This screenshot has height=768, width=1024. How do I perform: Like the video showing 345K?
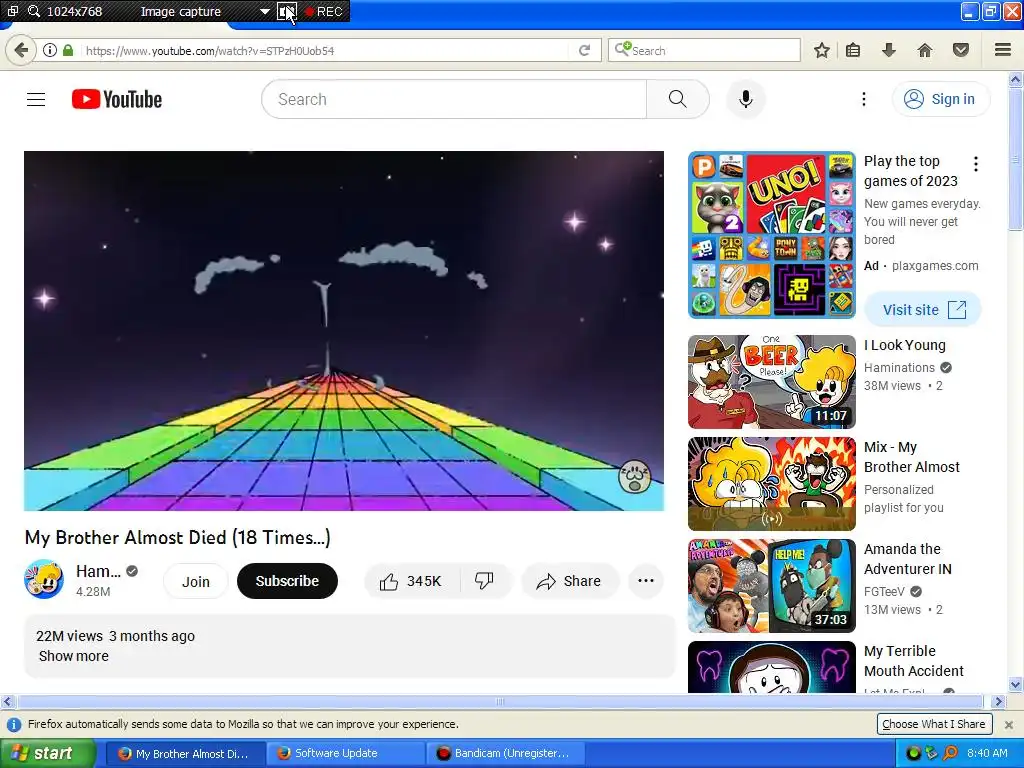tap(411, 581)
